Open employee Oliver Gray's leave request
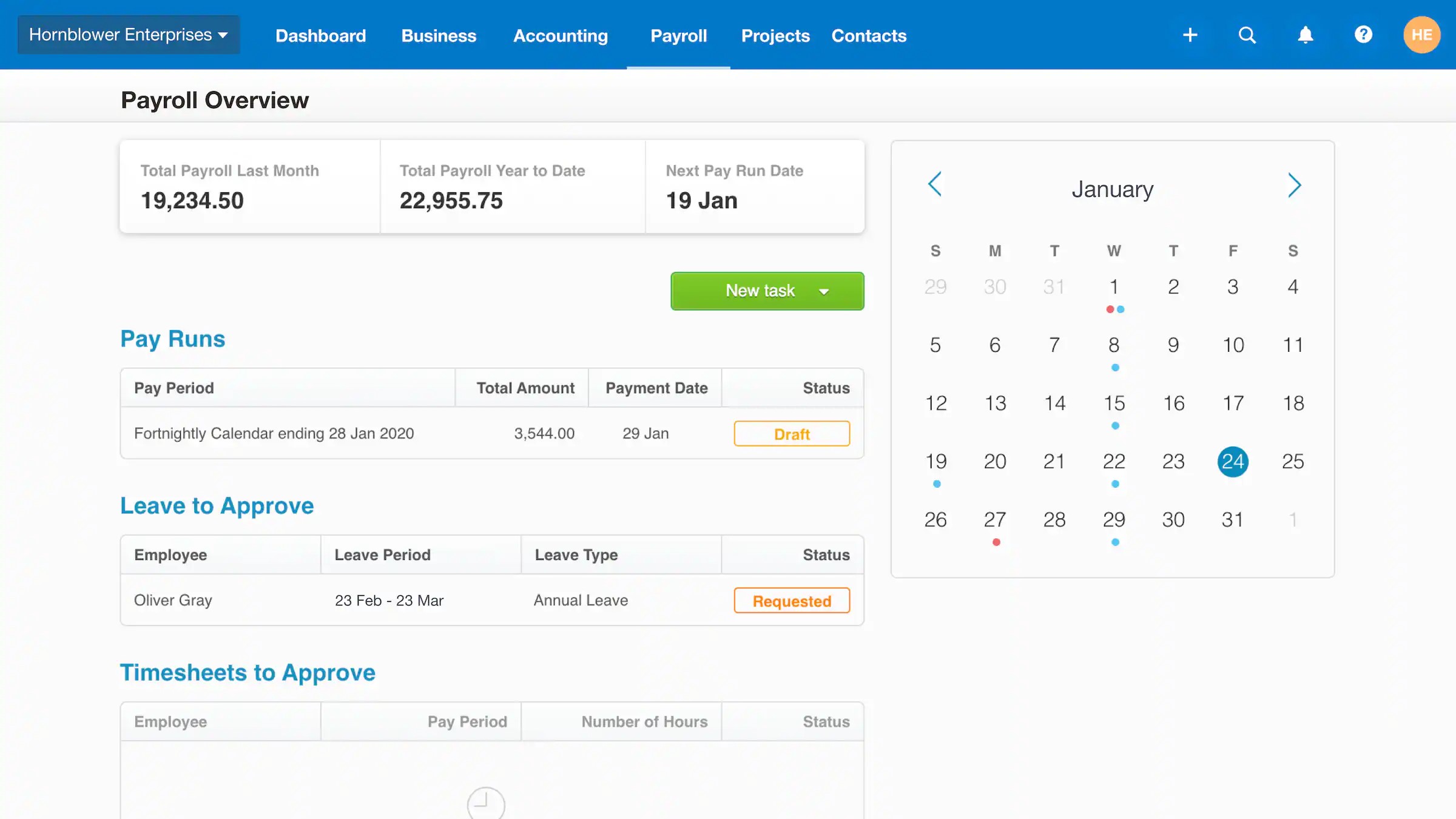The image size is (1456, 819). coord(173,600)
